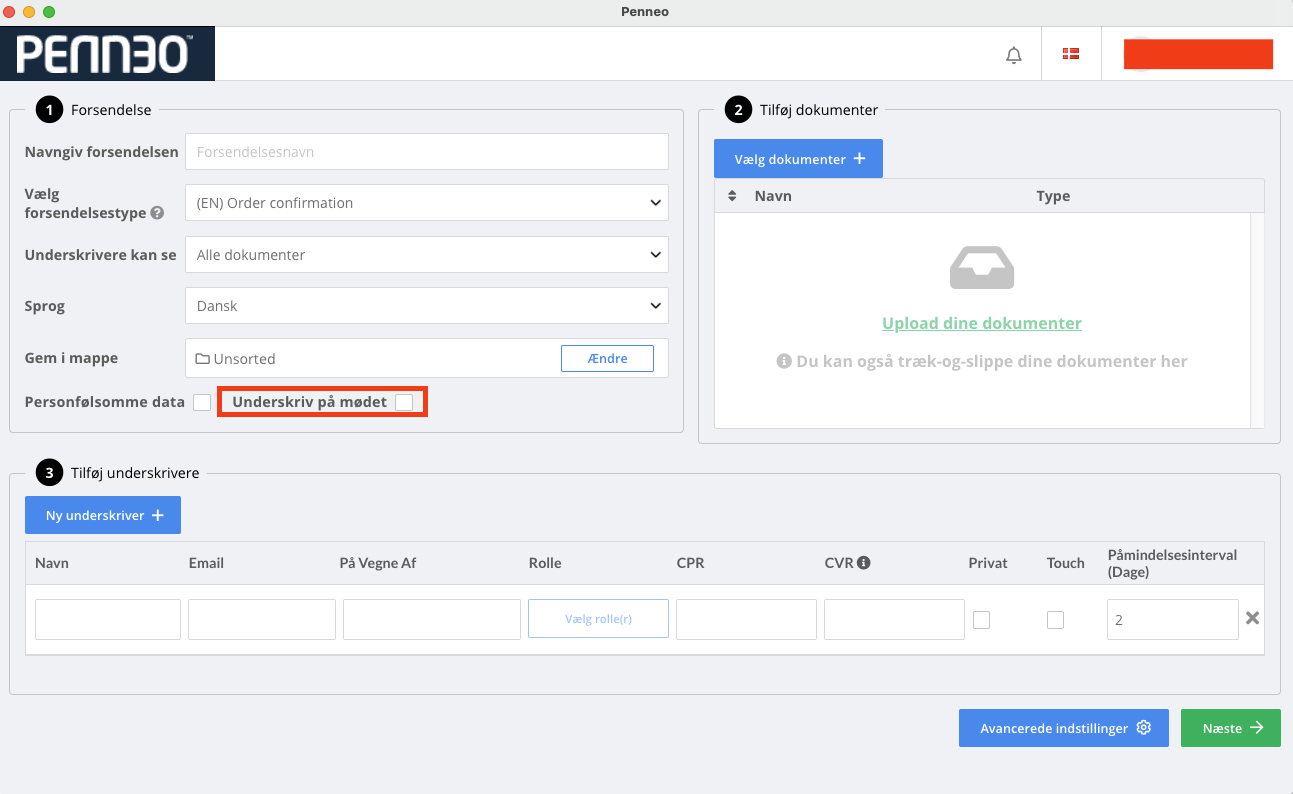This screenshot has width=1293, height=794.
Task: Click the Navn column header in documents
Action: [773, 196]
